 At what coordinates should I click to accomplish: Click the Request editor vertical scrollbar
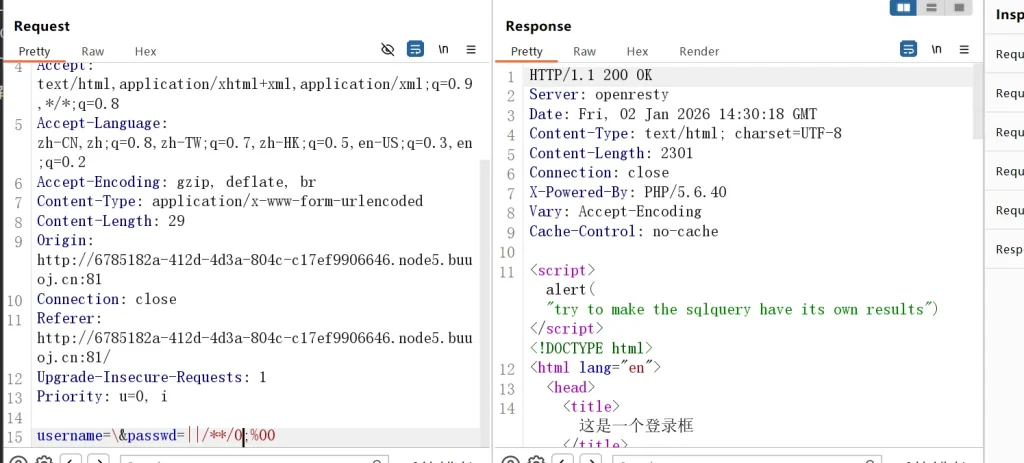(485, 250)
